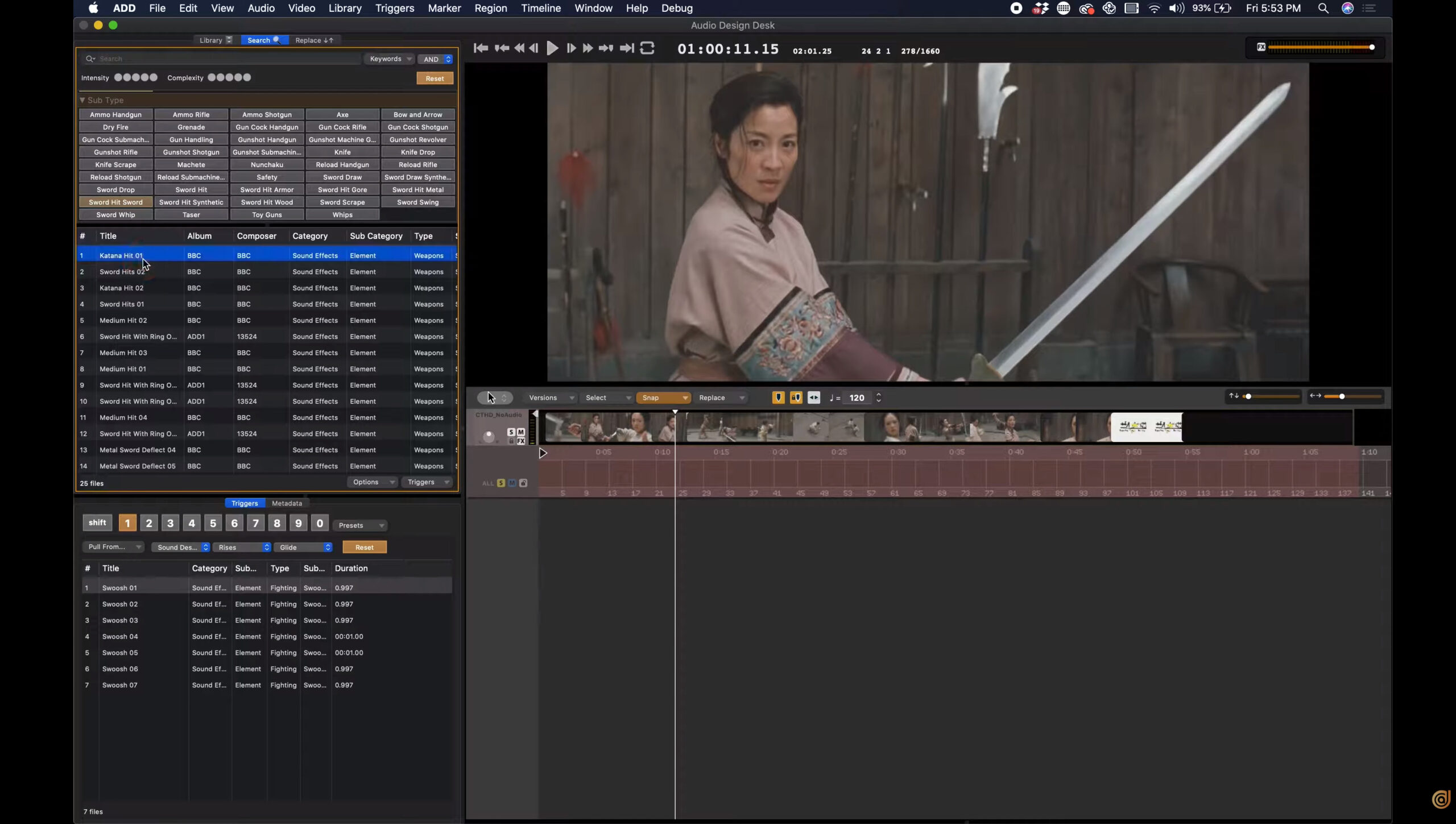
Task: Toggle the master FX icon near volume meter
Action: [x=1261, y=47]
